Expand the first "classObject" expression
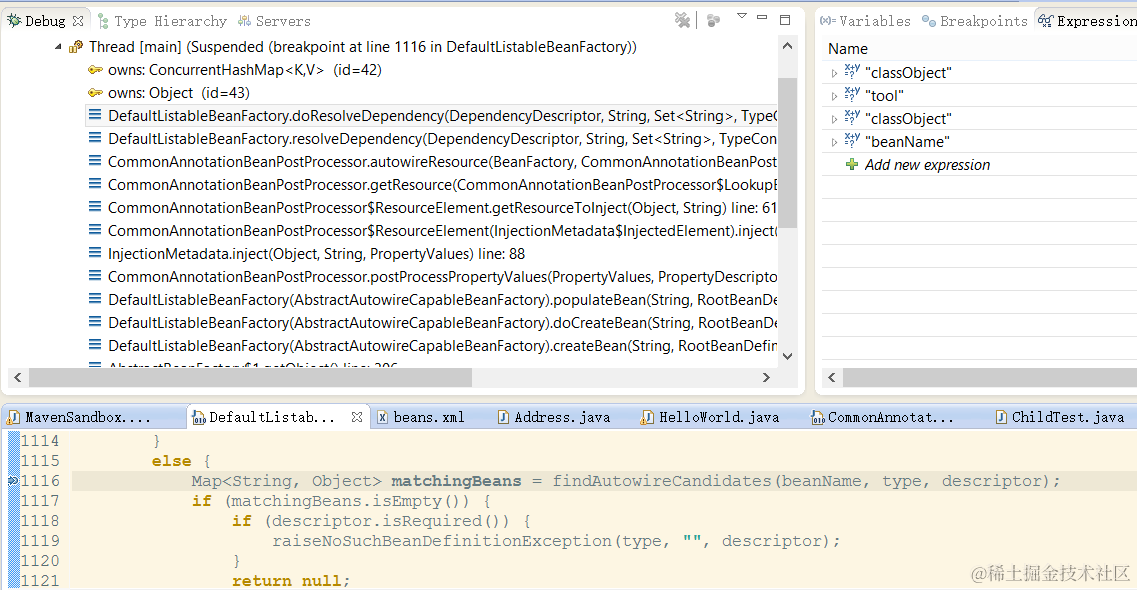The image size is (1137, 590). coord(834,73)
